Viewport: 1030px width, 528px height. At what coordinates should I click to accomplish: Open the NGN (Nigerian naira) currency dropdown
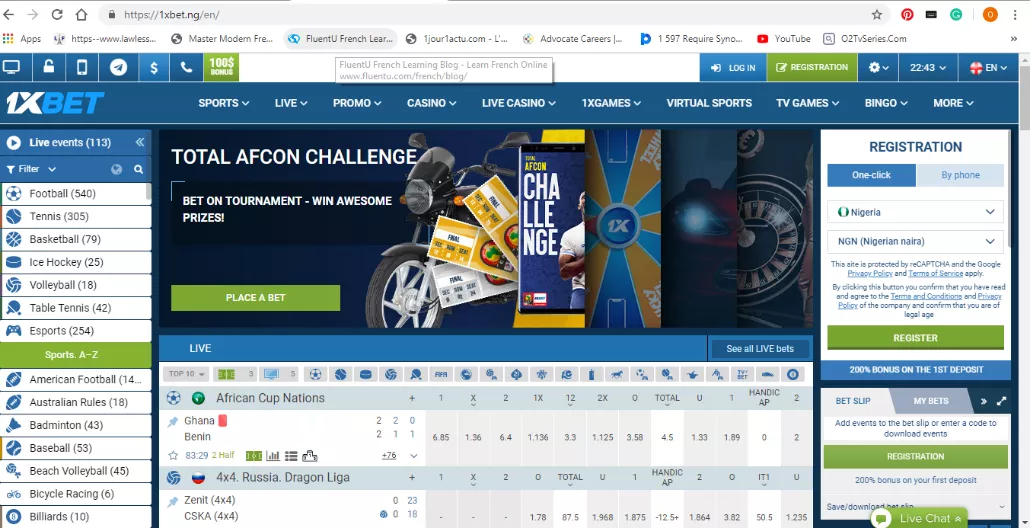tap(915, 241)
